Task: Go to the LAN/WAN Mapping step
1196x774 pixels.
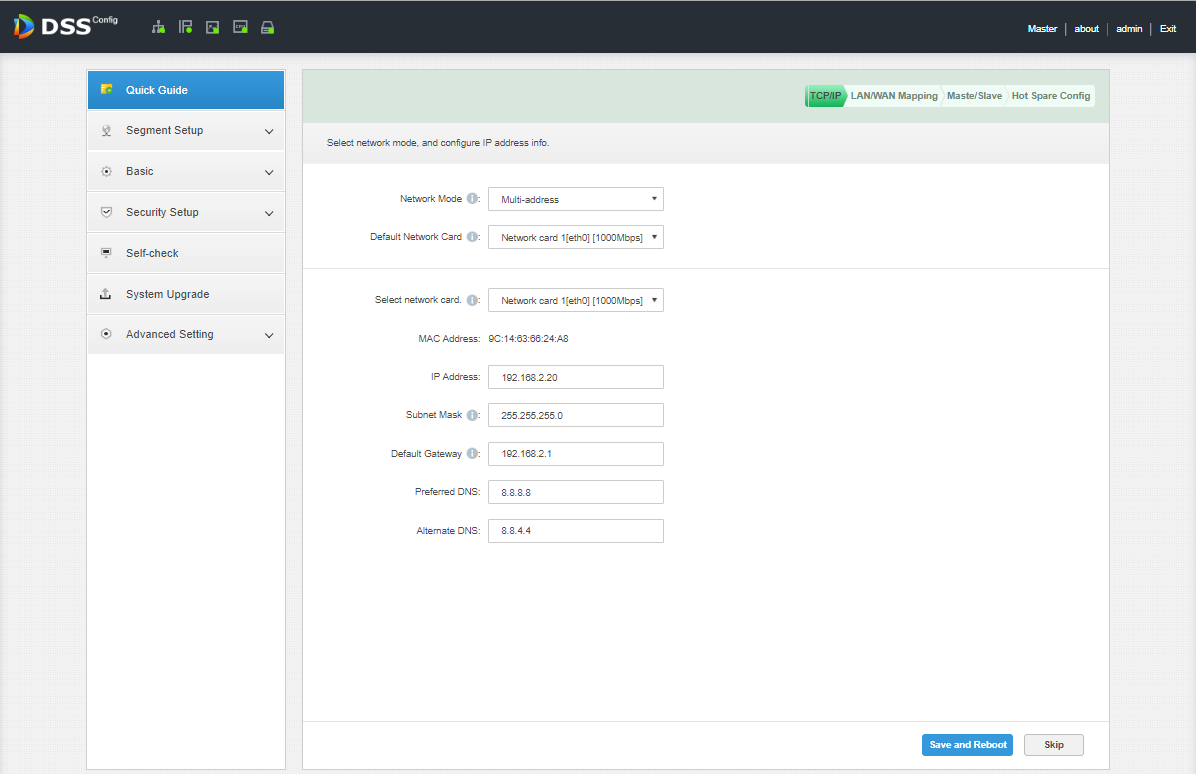Action: [894, 96]
